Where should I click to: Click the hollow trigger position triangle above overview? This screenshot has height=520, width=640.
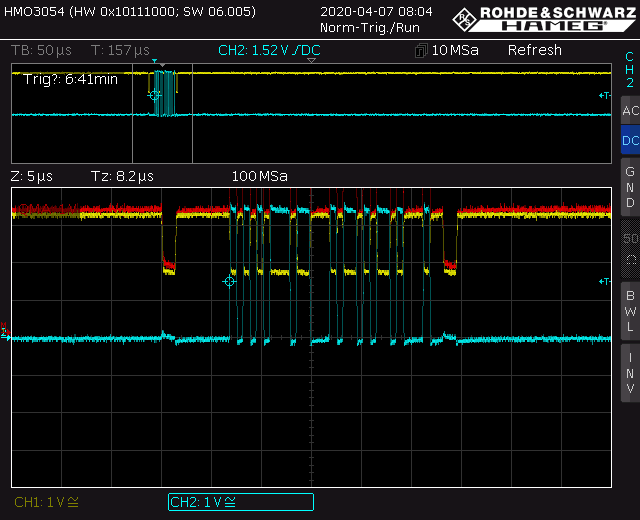pos(311,60)
